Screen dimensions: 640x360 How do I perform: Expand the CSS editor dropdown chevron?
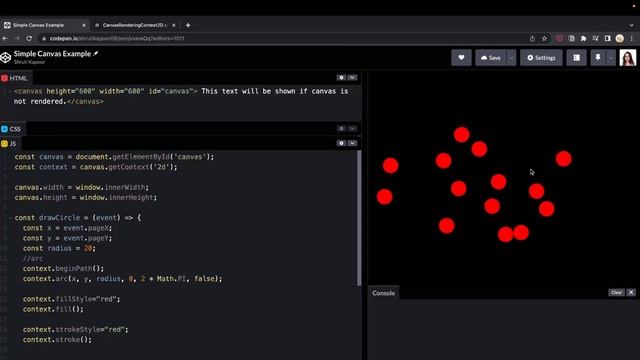352,129
